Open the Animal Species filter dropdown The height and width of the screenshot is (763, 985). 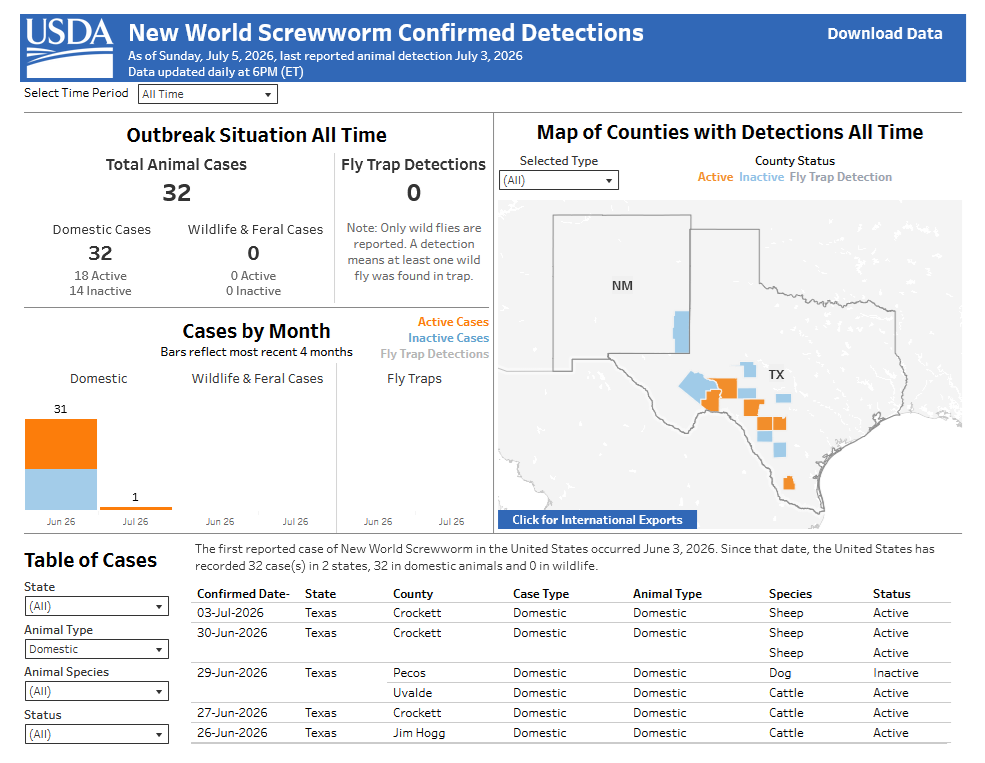point(97,691)
